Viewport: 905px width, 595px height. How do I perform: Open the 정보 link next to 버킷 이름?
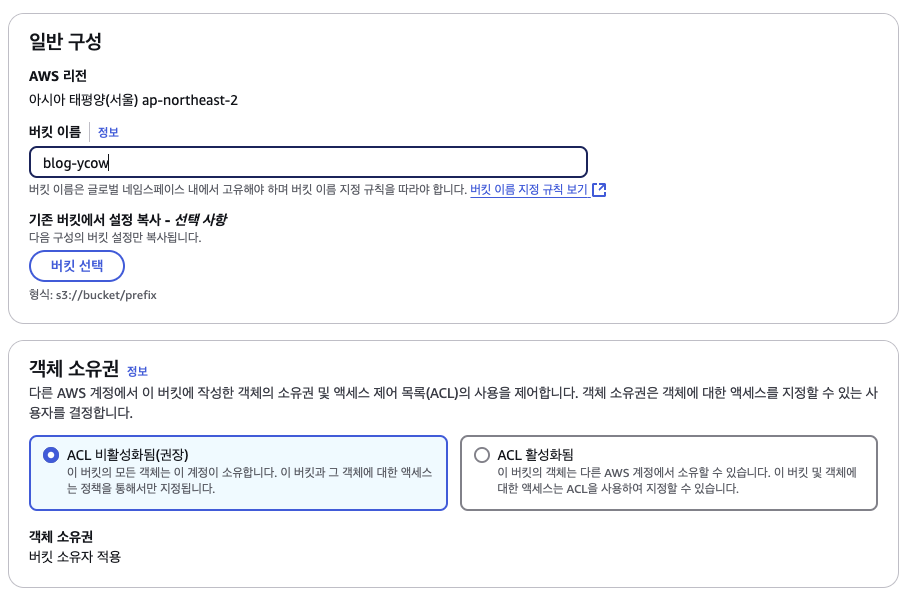click(108, 132)
